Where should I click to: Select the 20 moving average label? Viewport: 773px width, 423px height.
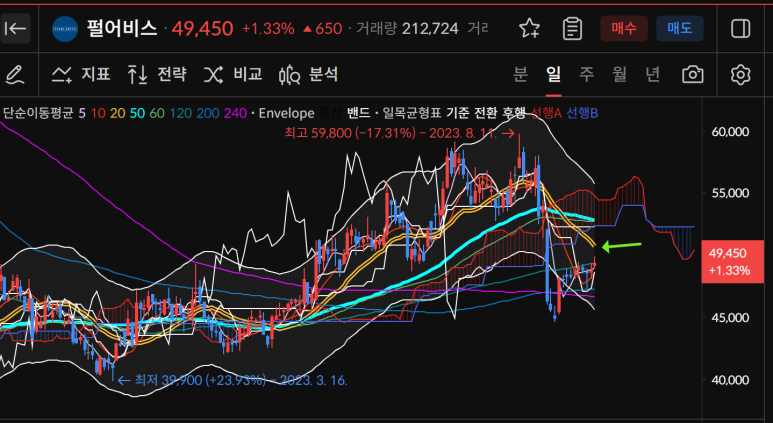tap(118, 113)
